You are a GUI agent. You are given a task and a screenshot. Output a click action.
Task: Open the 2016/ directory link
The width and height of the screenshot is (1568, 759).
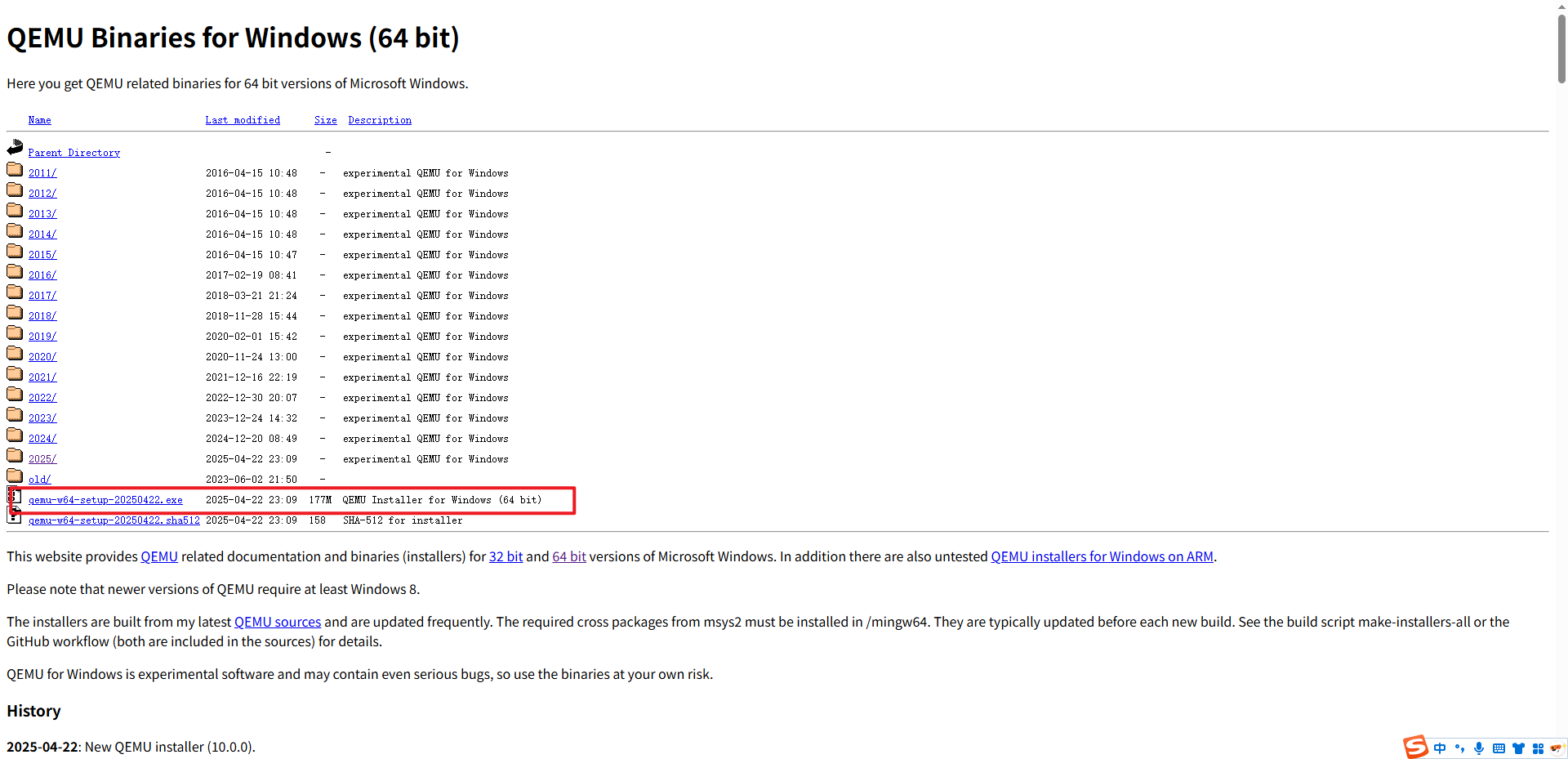[42, 275]
